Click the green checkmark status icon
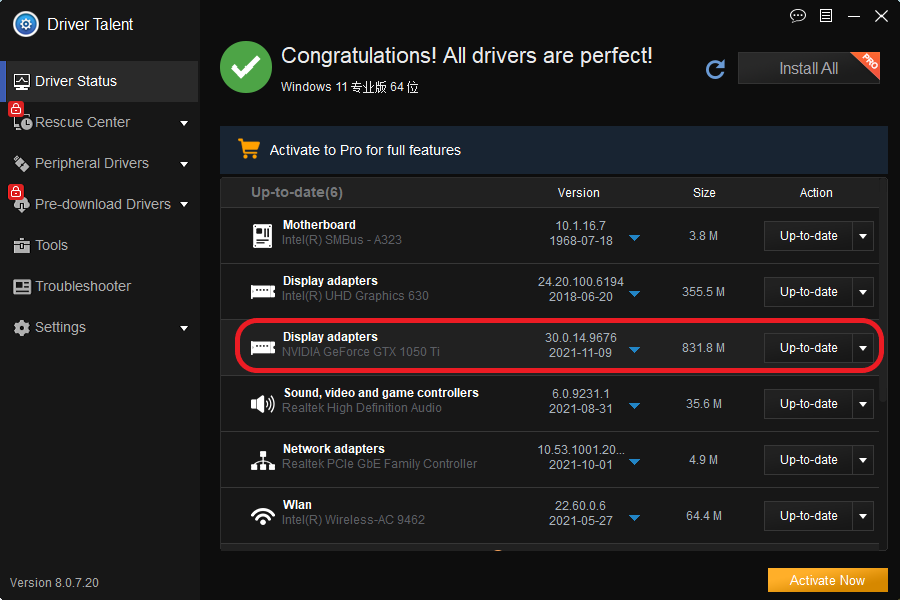 pos(246,67)
